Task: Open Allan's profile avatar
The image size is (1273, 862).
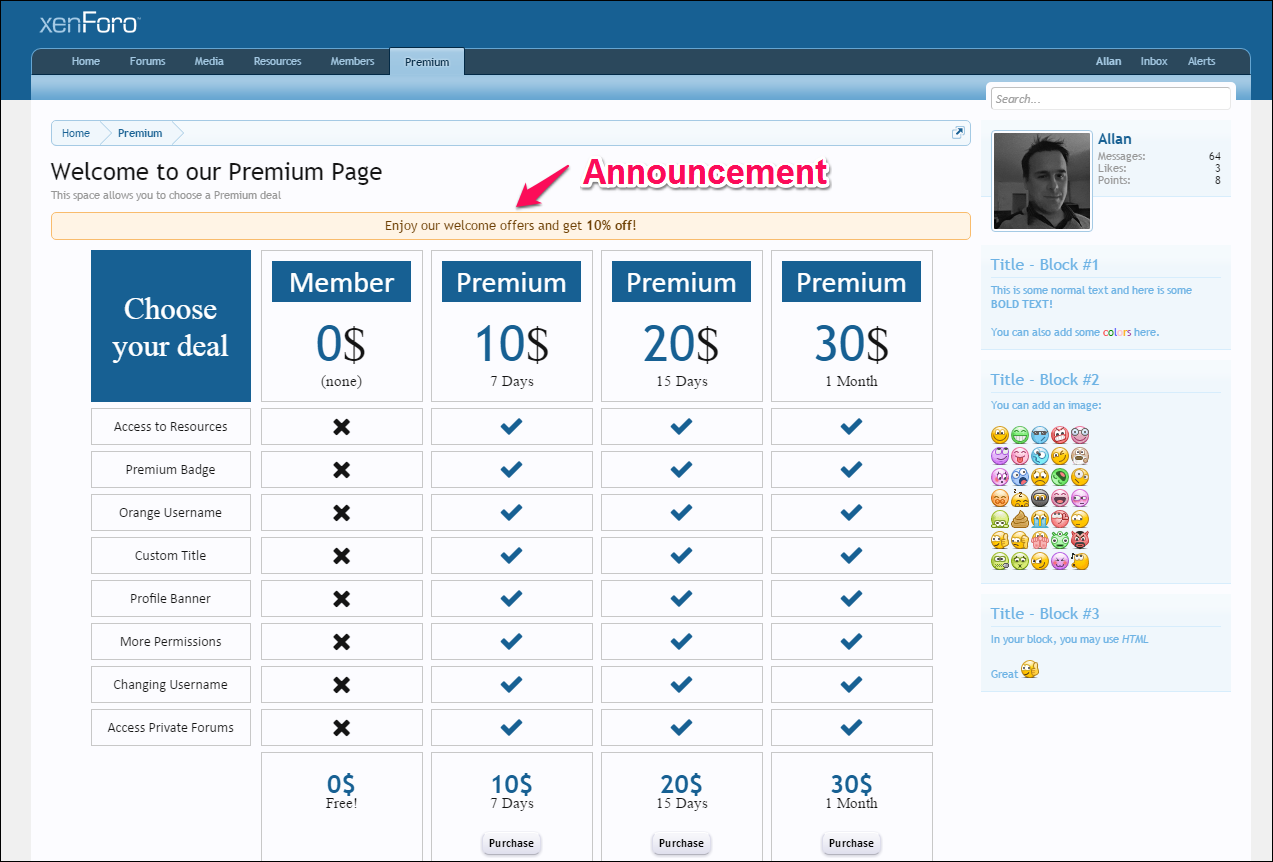Action: click(x=1042, y=181)
